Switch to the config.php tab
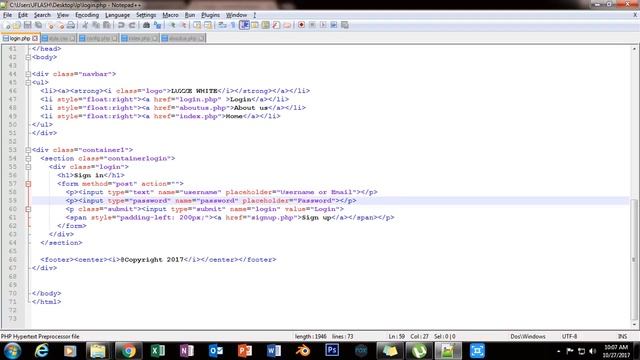 tap(98, 38)
